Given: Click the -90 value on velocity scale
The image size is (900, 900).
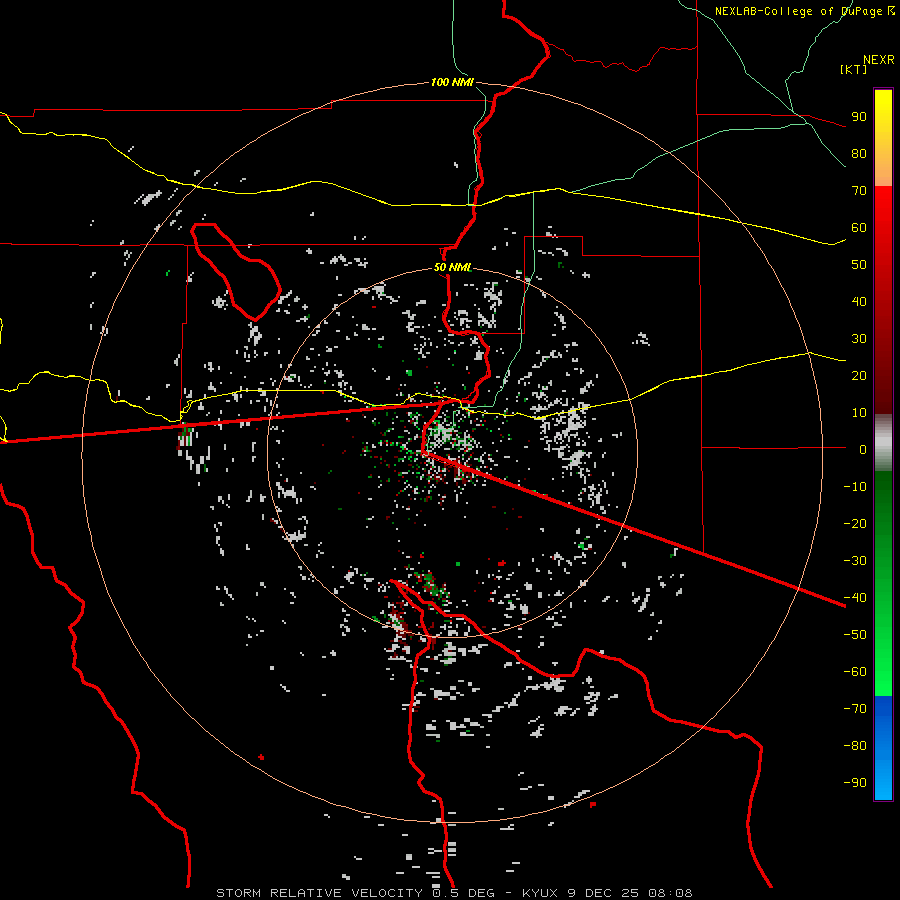Looking at the screenshot, I should click(855, 783).
